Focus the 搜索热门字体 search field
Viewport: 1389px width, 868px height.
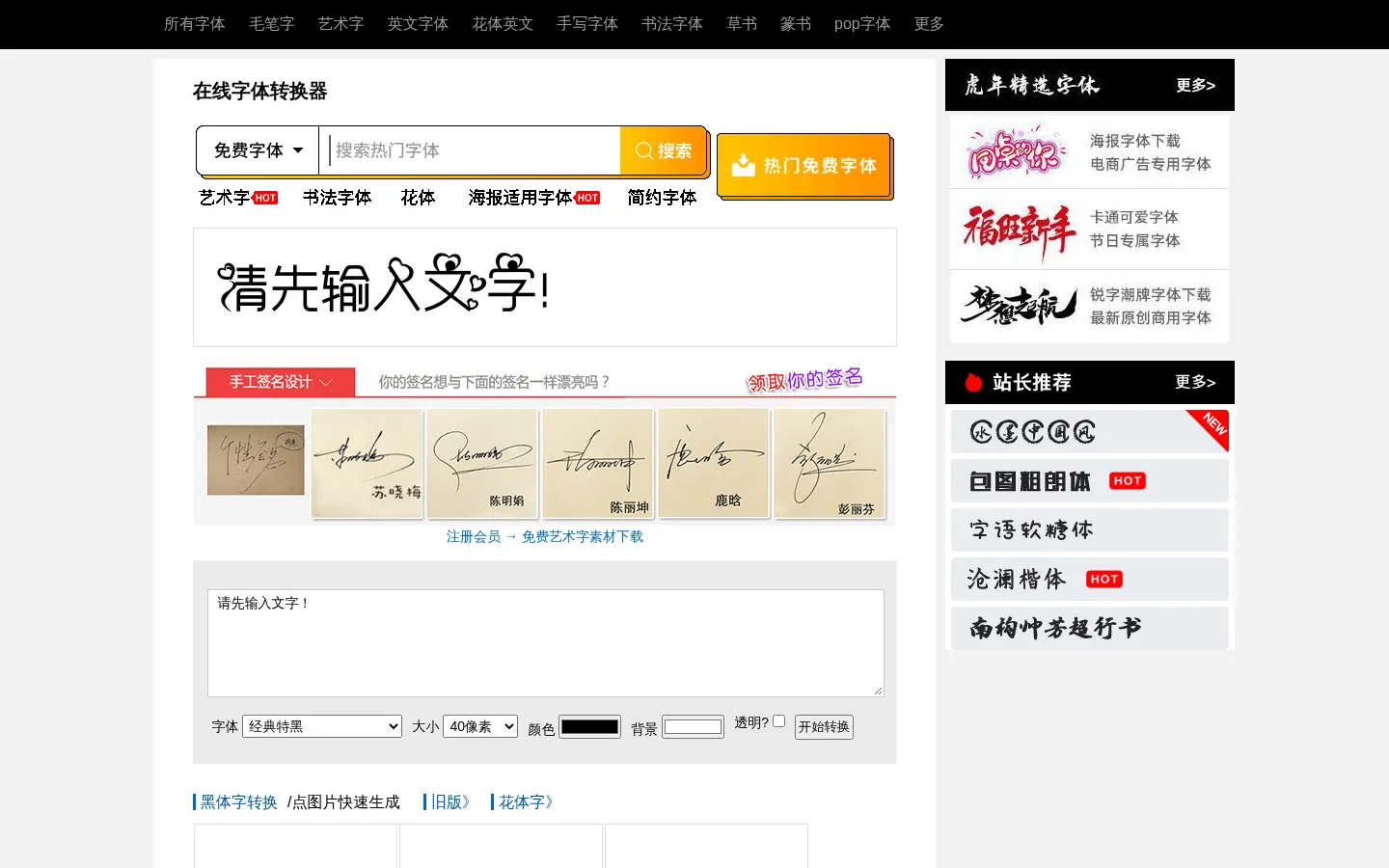[470, 150]
